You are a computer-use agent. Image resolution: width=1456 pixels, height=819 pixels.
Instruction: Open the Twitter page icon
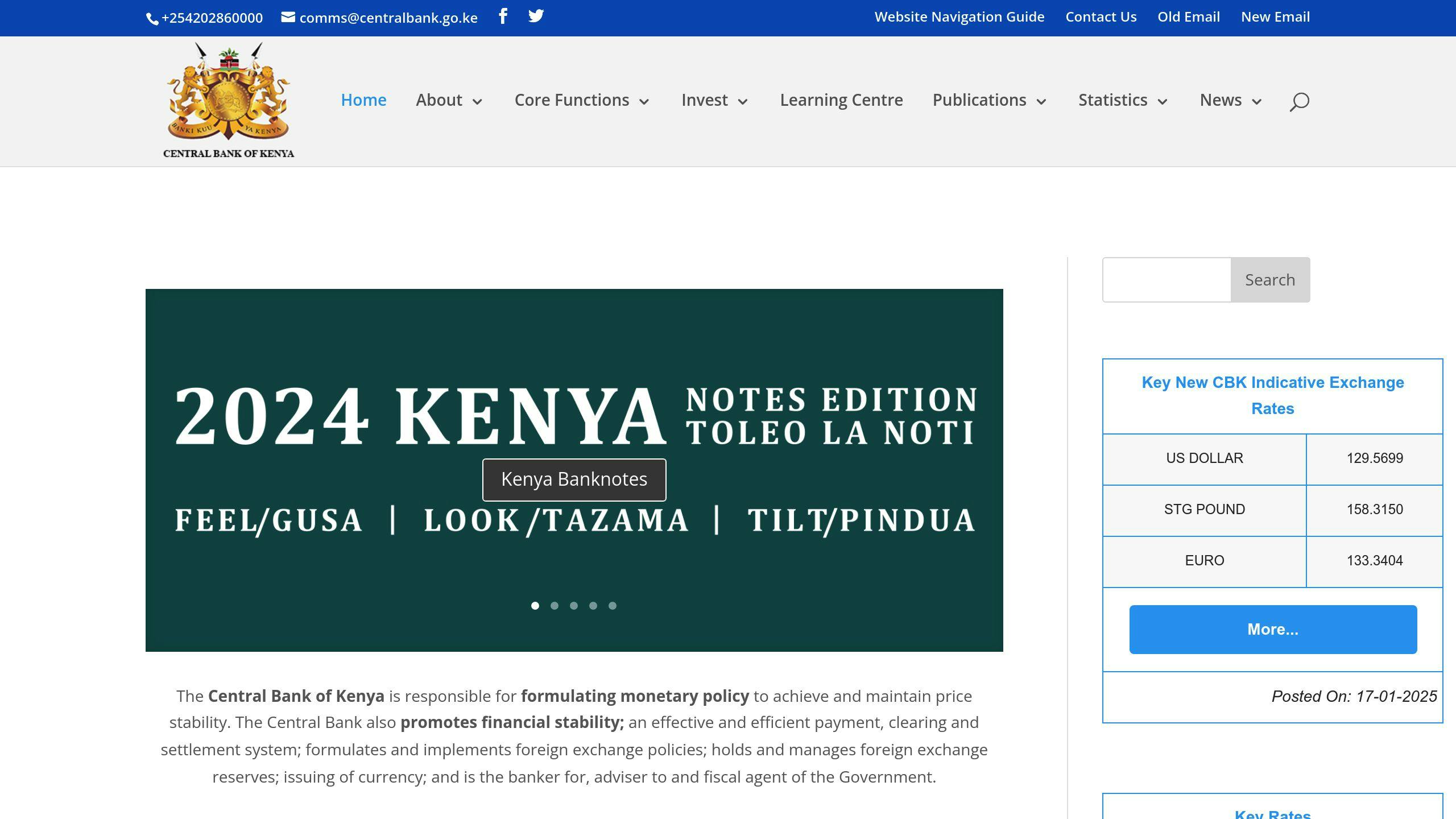(536, 16)
